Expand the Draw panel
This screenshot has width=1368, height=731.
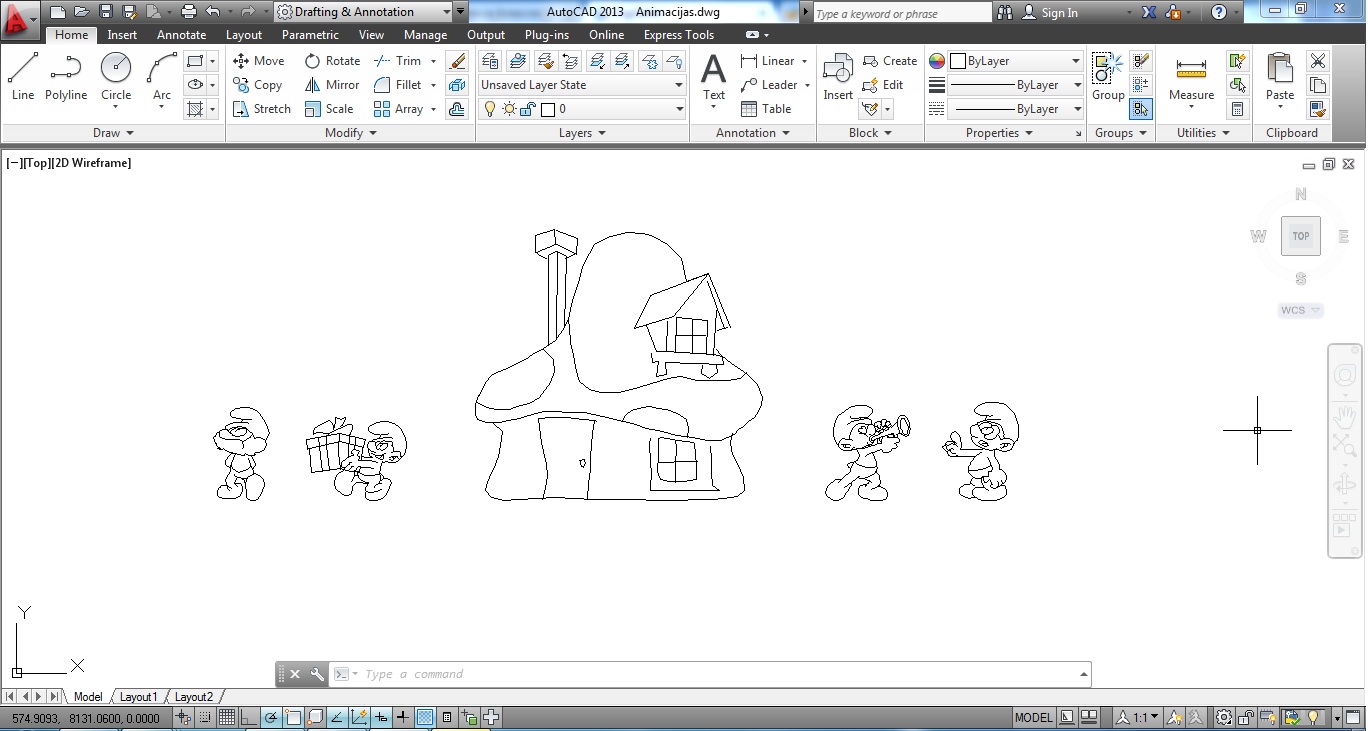[113, 133]
